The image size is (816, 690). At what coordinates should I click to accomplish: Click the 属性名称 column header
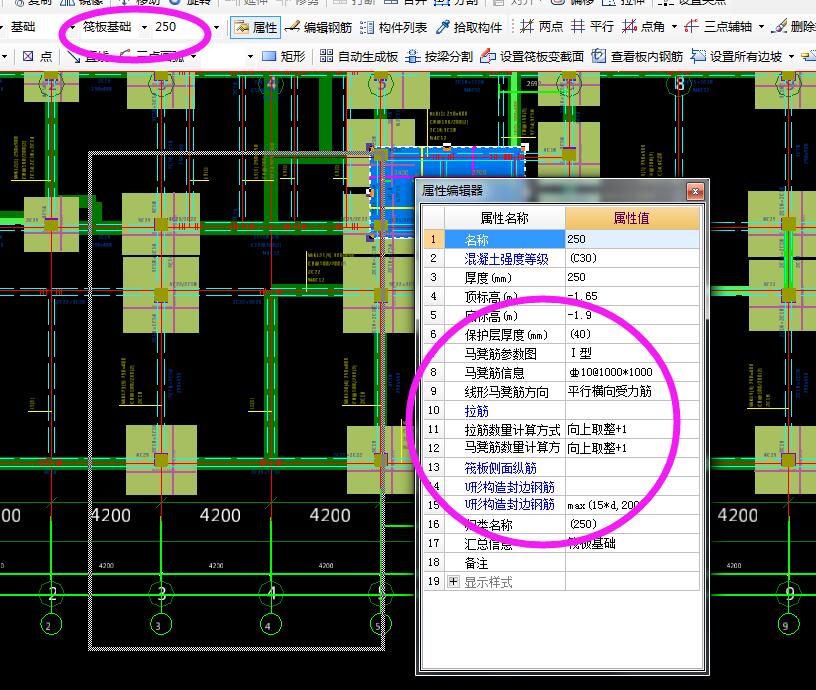tap(504, 218)
